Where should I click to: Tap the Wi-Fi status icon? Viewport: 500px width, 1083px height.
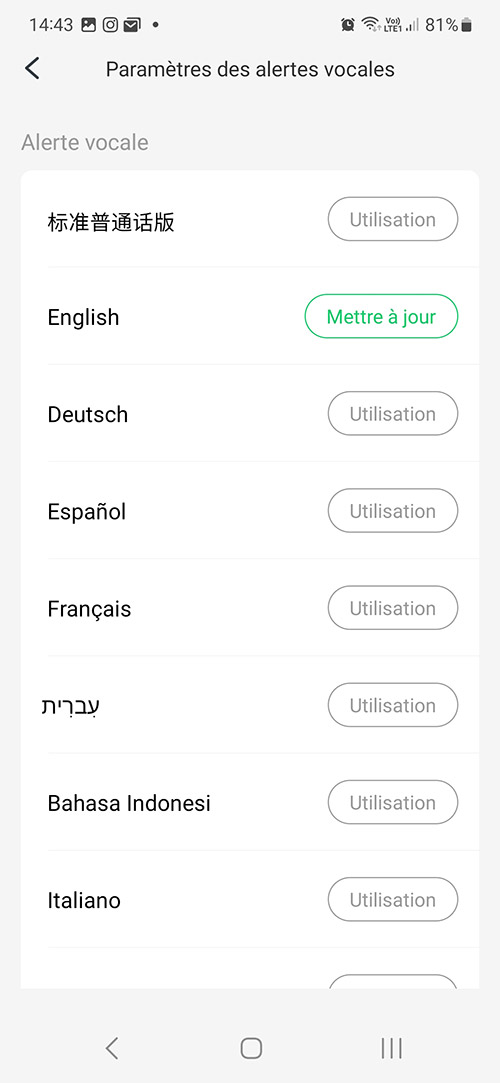click(x=371, y=26)
